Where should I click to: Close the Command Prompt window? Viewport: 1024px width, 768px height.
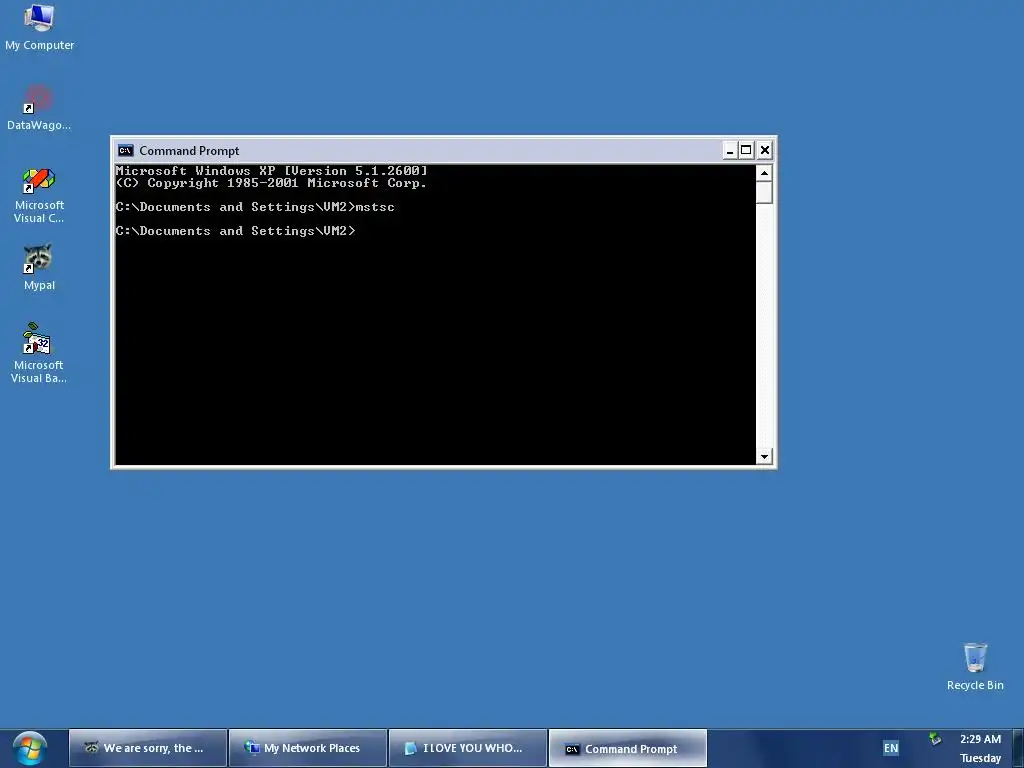pyautogui.click(x=765, y=151)
